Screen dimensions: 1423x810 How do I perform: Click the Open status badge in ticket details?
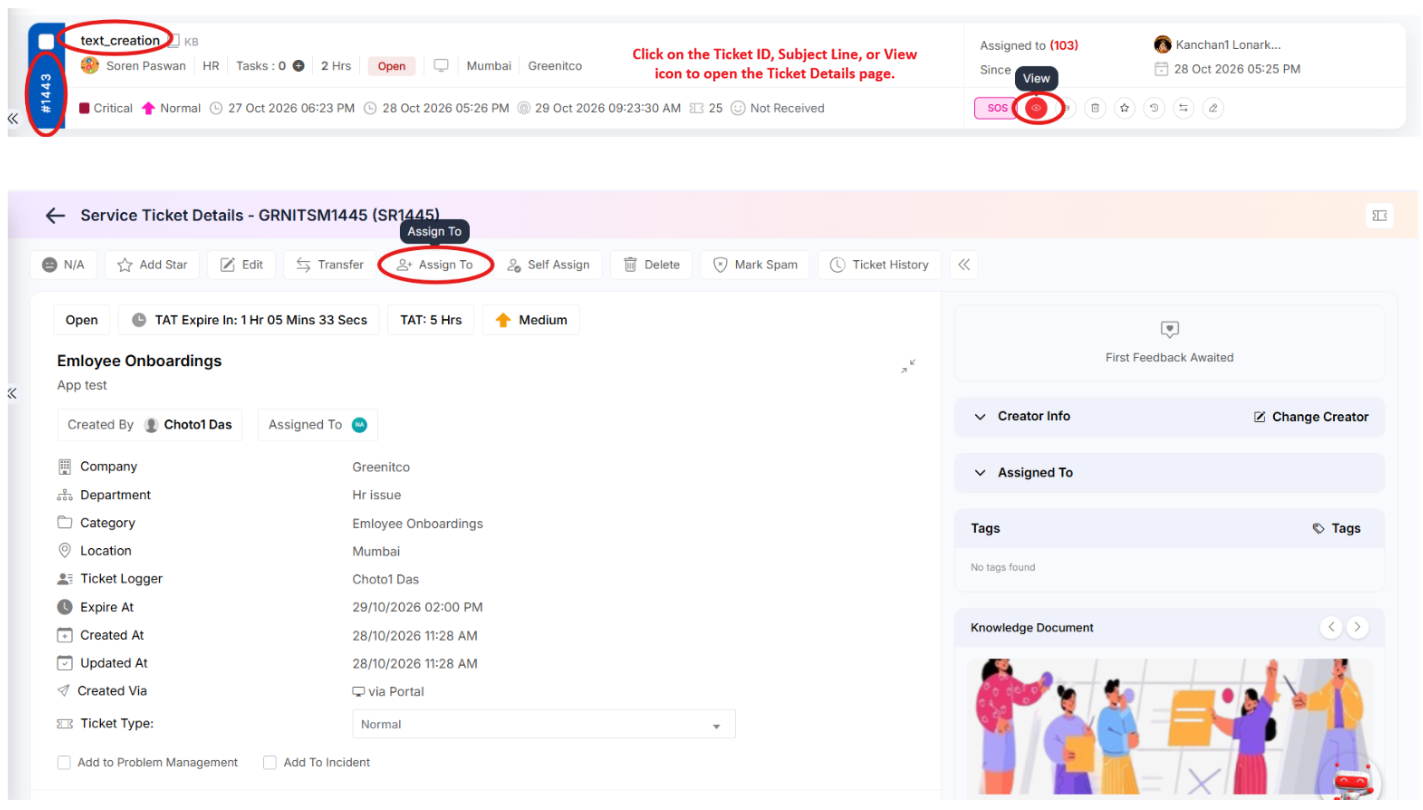[x=82, y=320]
